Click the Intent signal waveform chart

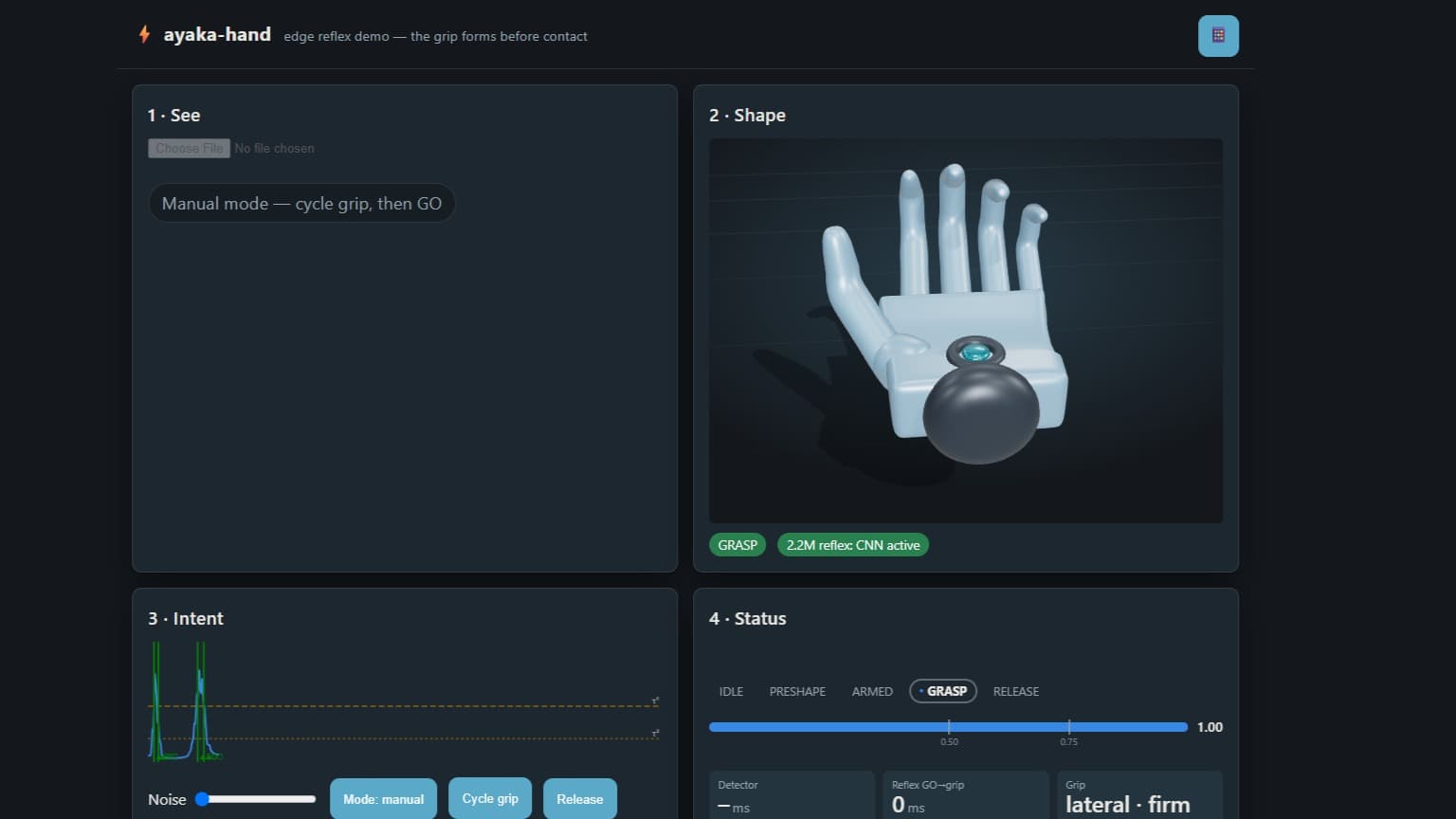tap(404, 701)
